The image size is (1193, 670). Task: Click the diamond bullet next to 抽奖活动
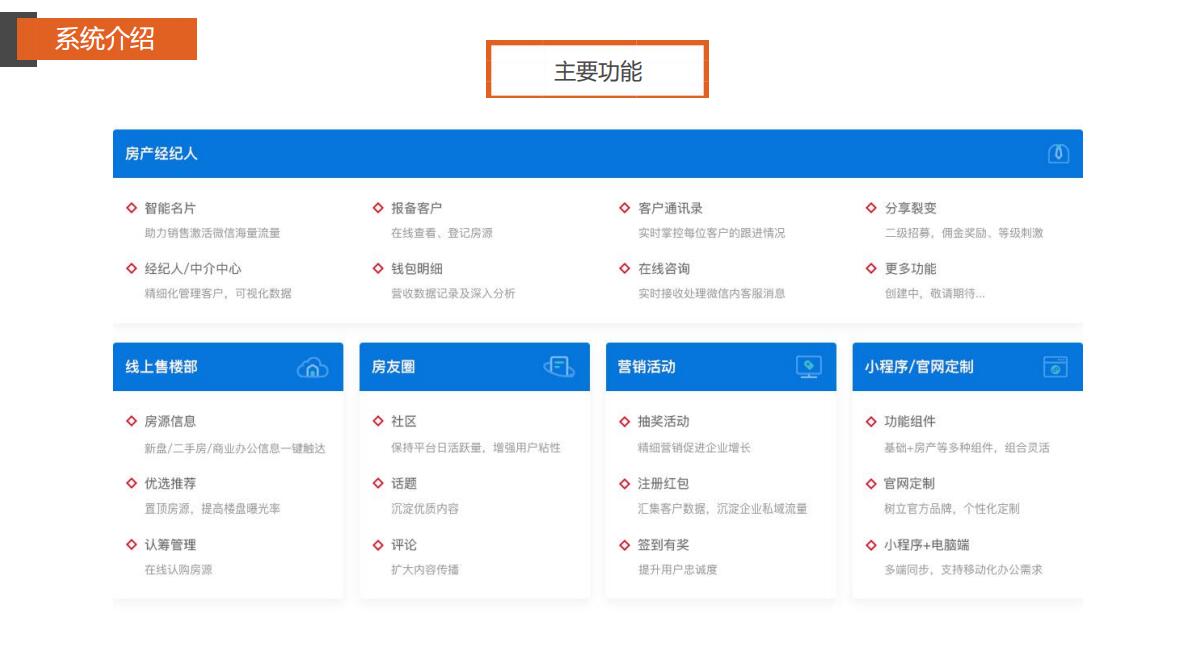click(x=625, y=422)
